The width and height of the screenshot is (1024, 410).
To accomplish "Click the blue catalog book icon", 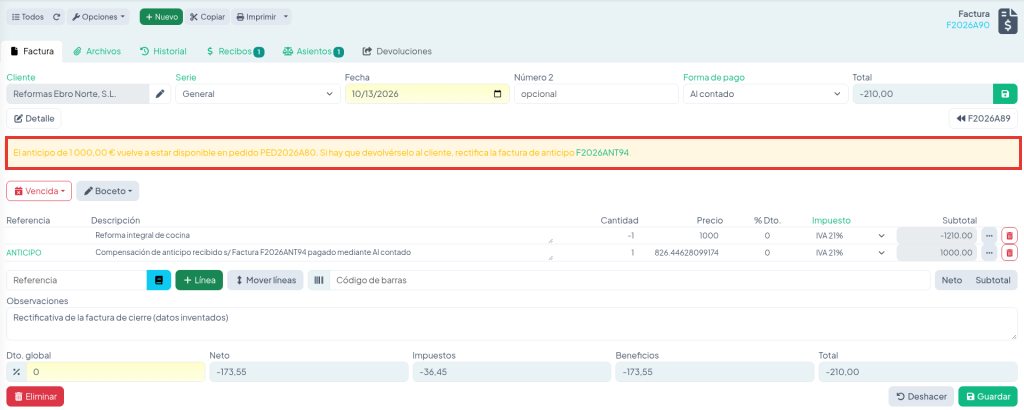I will point(159,280).
